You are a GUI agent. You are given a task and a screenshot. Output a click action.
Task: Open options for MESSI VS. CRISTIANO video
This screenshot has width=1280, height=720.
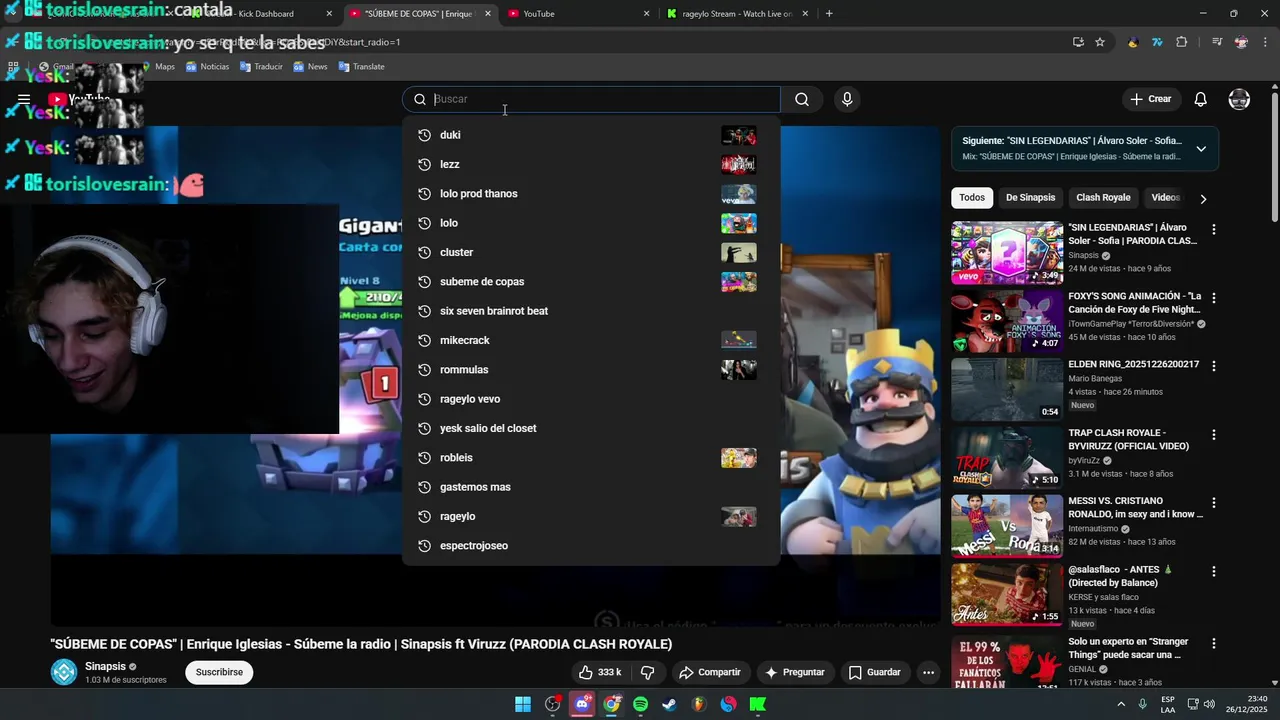click(x=1214, y=503)
